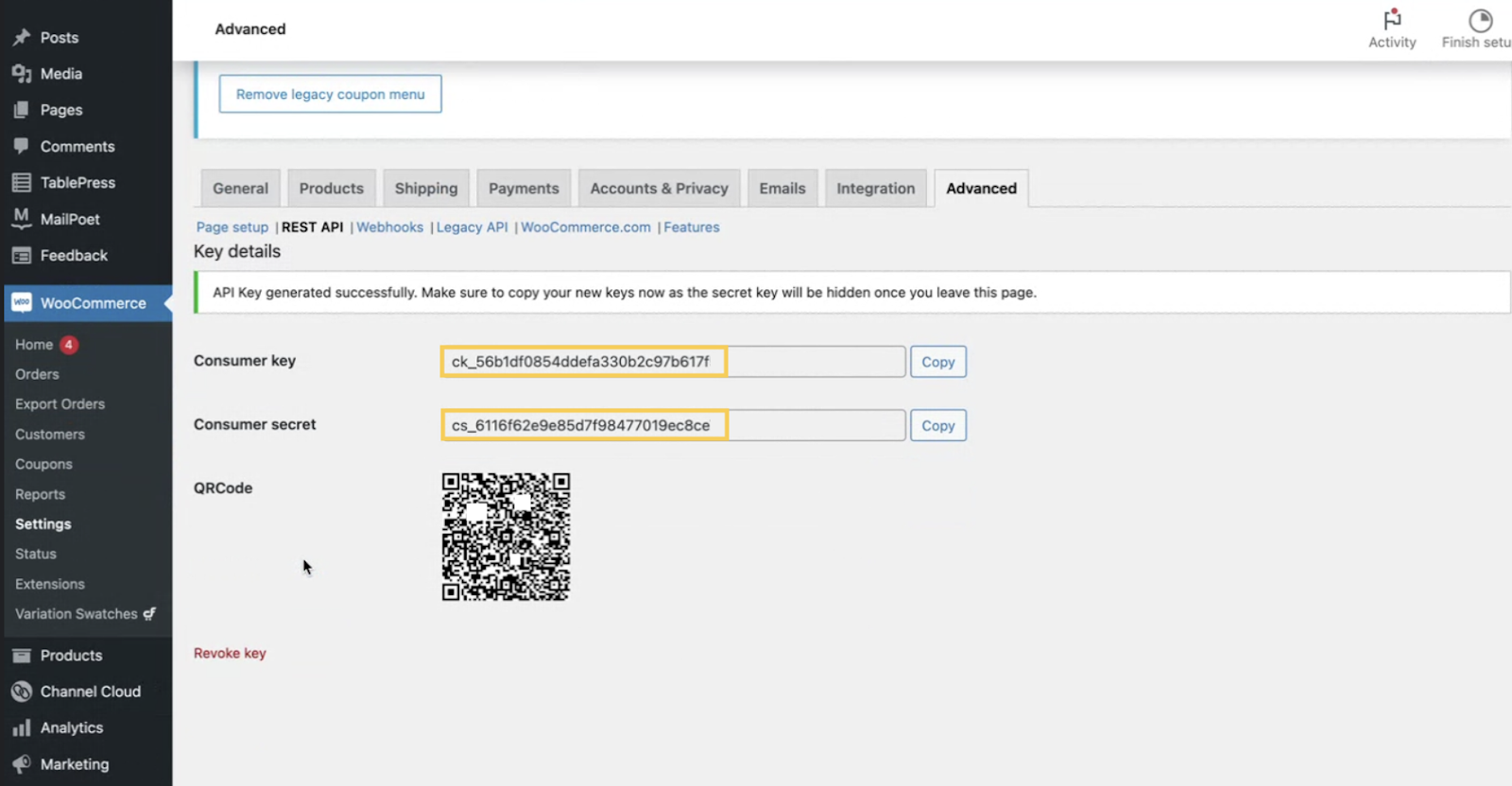Open the Finish setup progress icon
Viewport: 1512px width, 786px height.
[x=1480, y=20]
